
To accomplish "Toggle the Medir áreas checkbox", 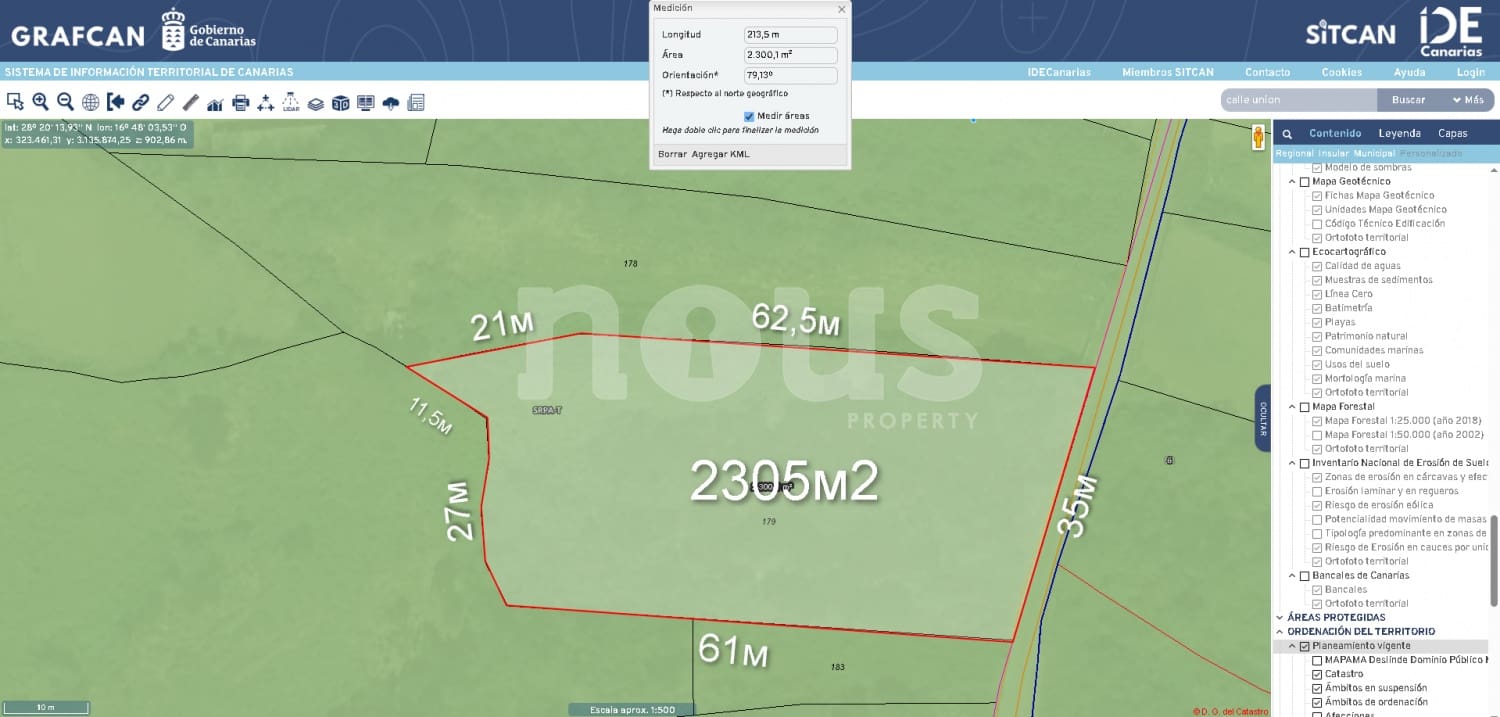I will tap(749, 116).
